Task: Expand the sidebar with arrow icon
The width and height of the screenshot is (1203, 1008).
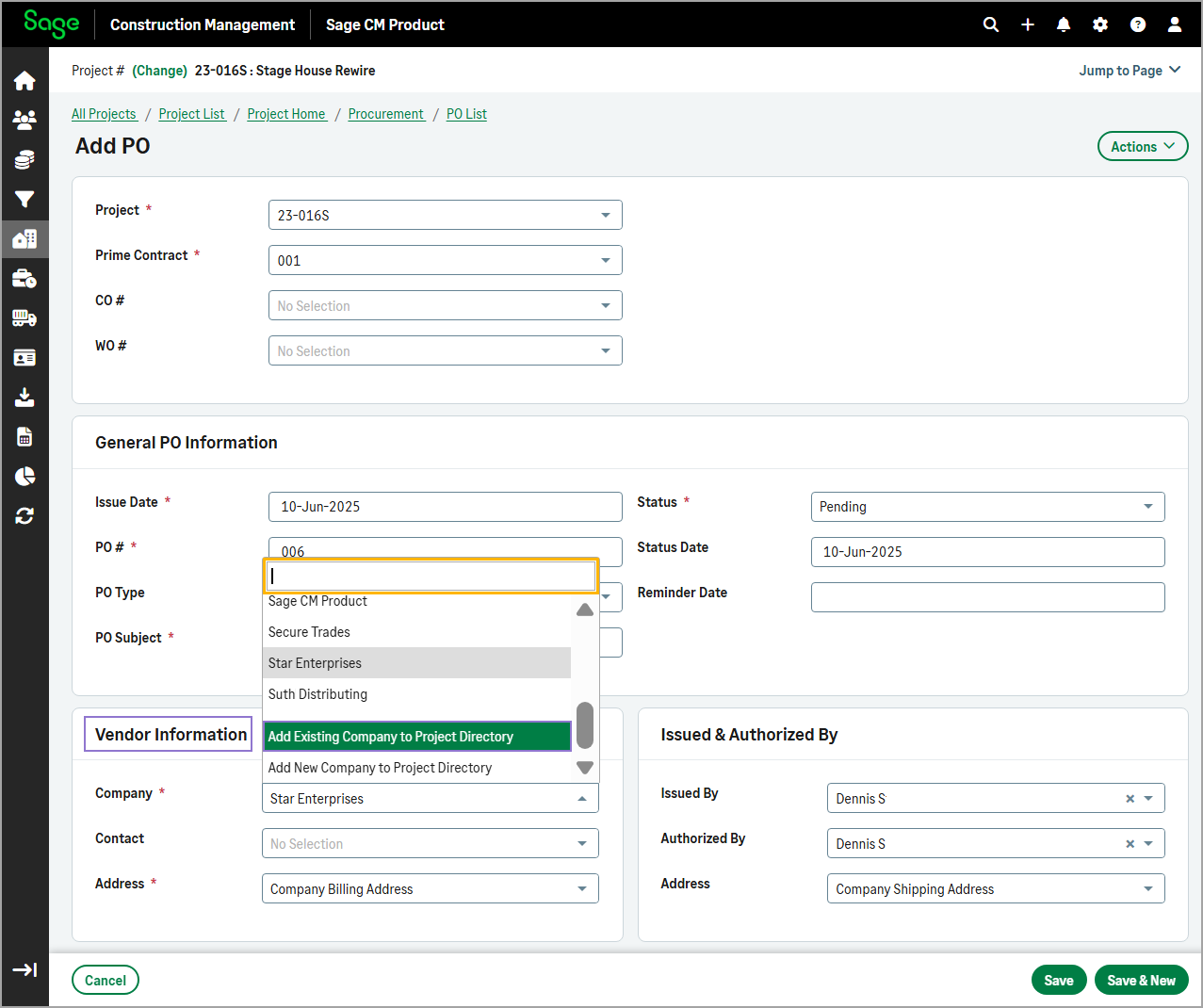Action: [24, 969]
